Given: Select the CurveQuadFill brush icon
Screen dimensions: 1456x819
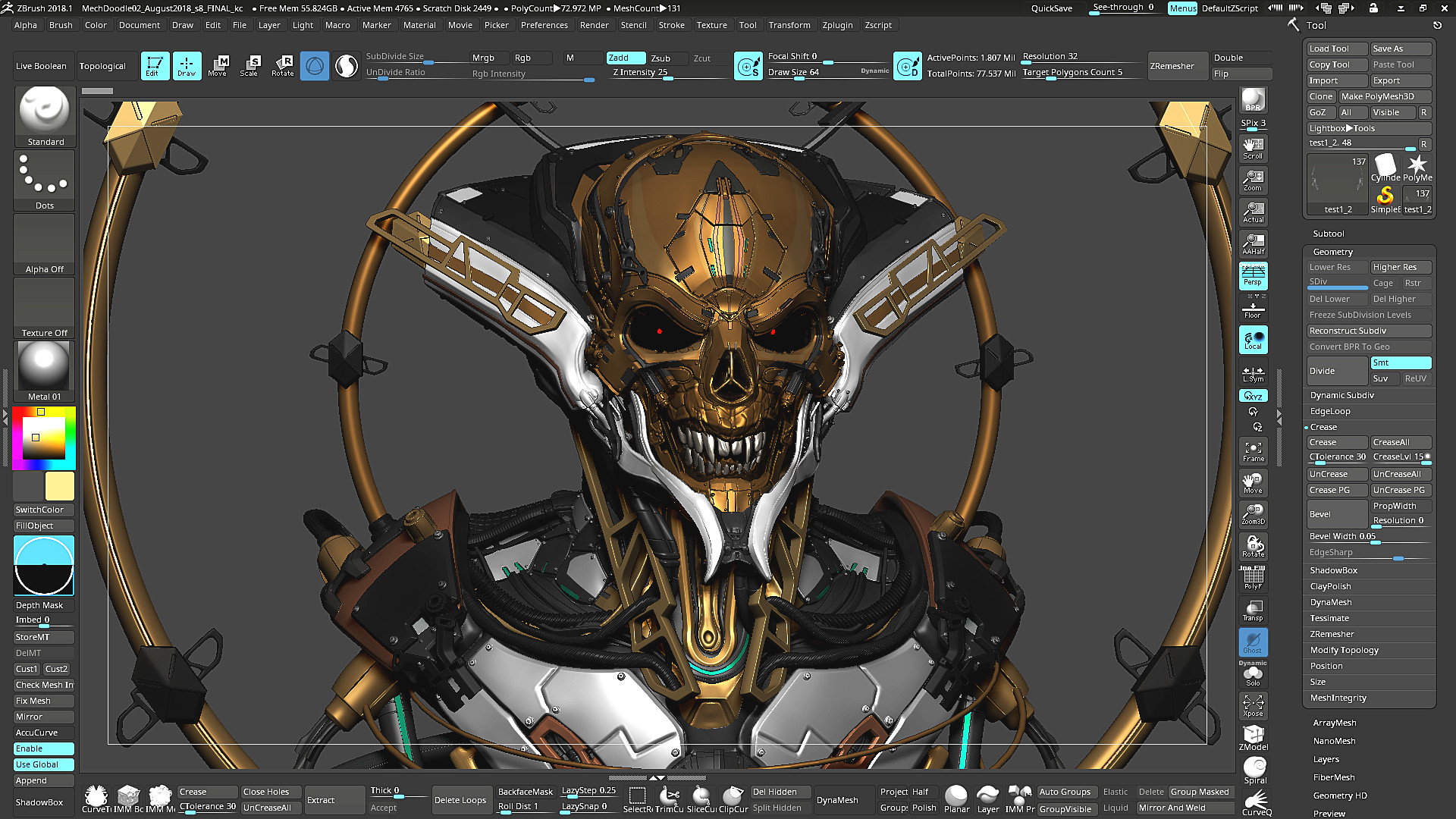Looking at the screenshot, I should (1256, 802).
